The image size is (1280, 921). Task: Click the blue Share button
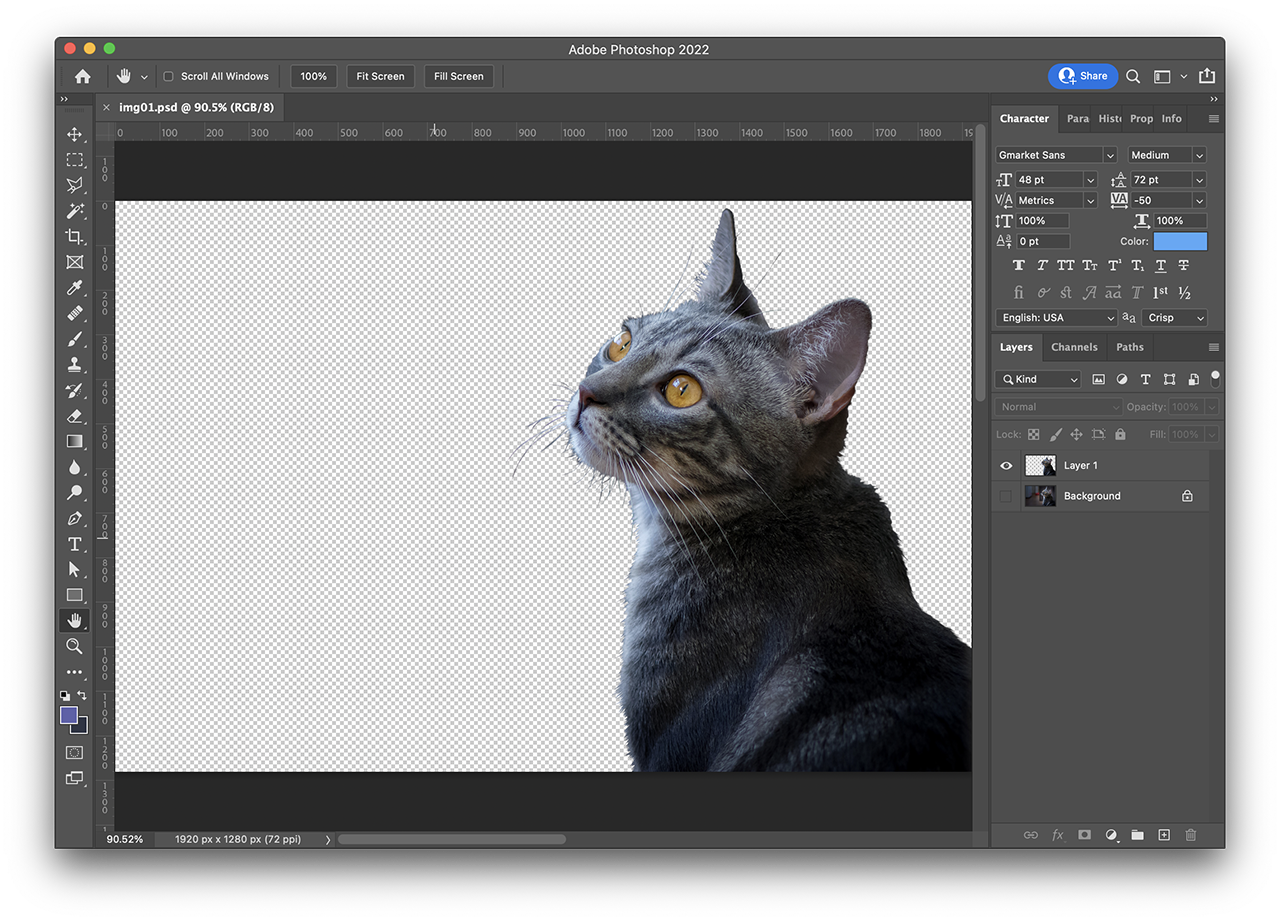tap(1083, 76)
